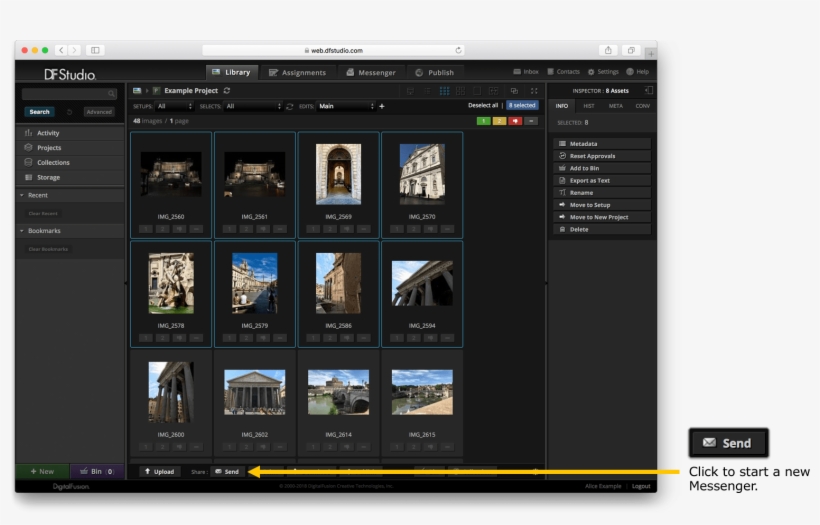Toggle the yellow 2 rating filter

click(x=499, y=121)
